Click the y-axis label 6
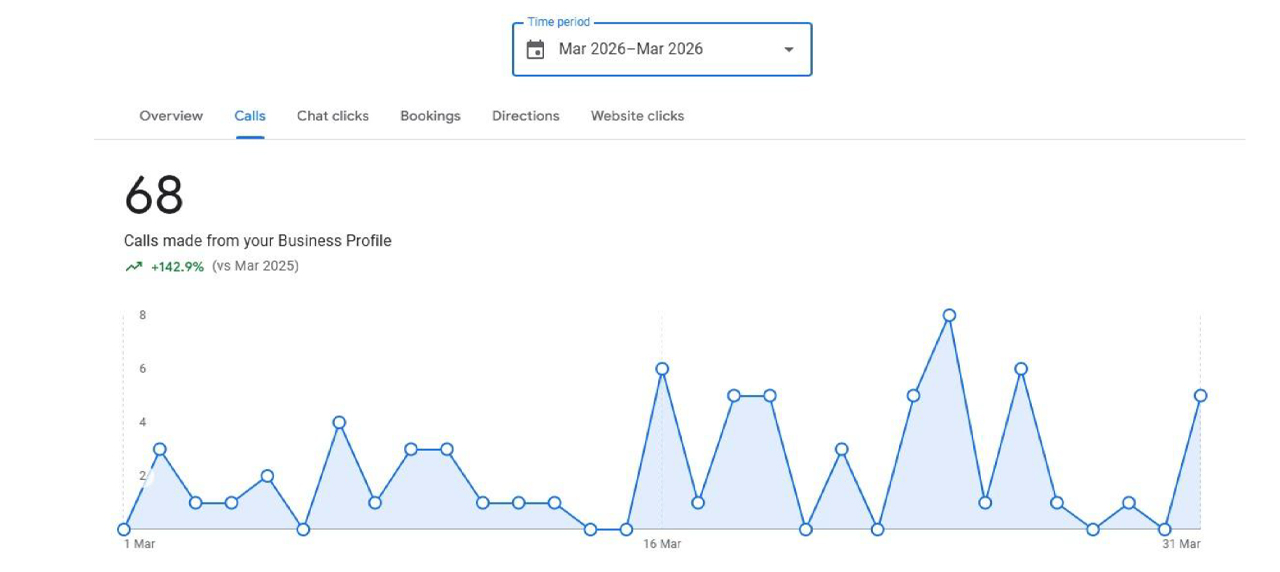 pos(143,369)
